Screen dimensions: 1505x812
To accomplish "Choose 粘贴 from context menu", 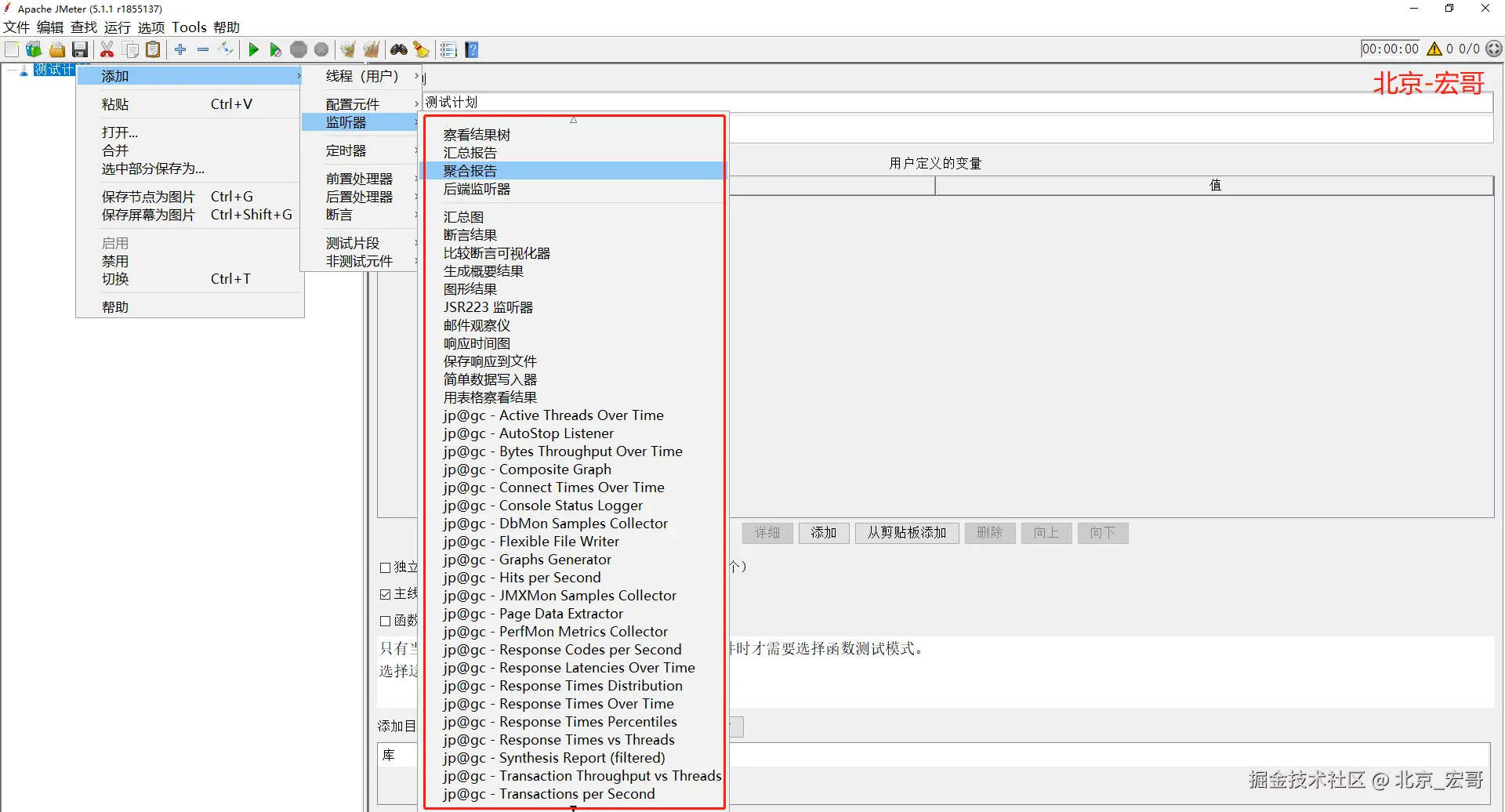I will [x=190, y=104].
